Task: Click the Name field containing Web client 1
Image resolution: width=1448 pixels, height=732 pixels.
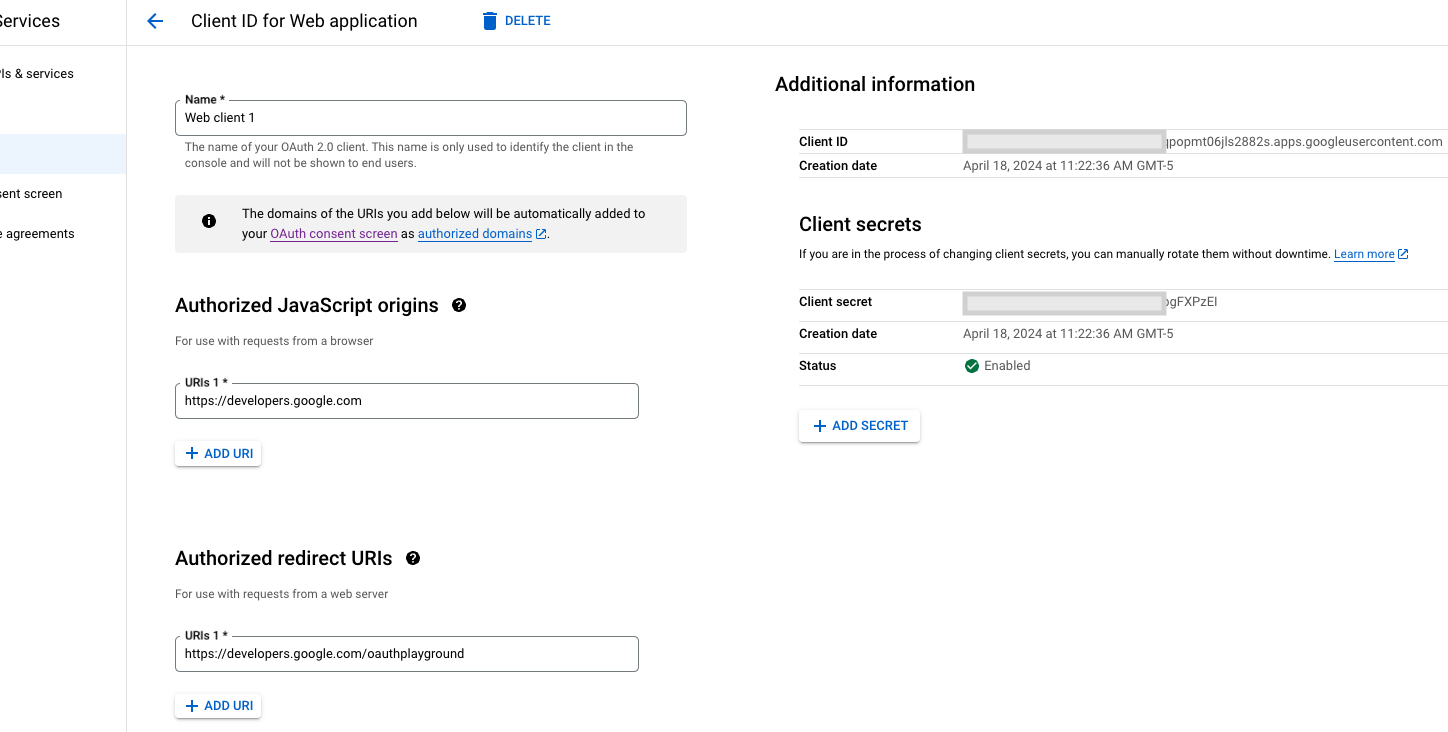Action: click(430, 118)
